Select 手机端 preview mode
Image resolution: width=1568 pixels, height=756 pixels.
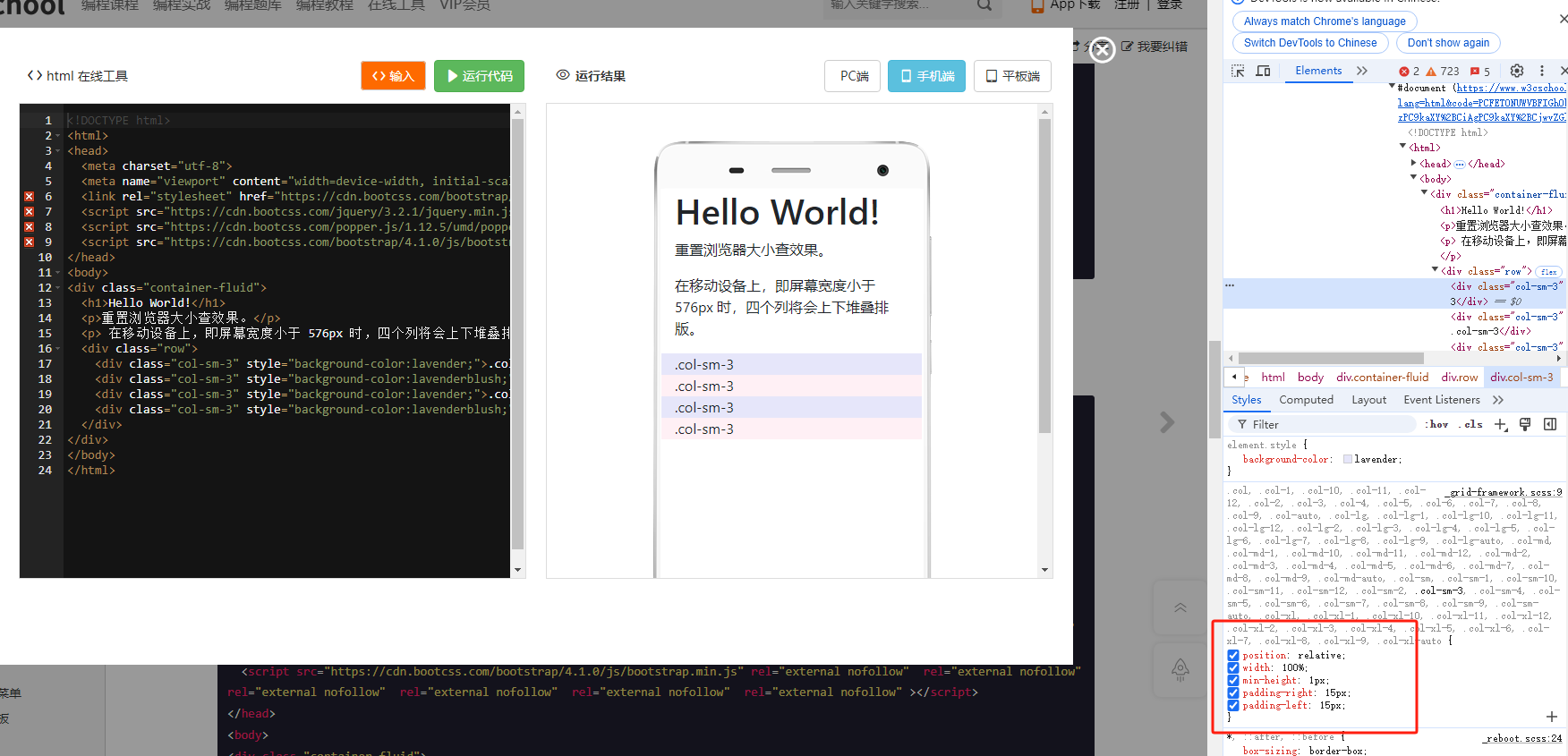(x=926, y=76)
